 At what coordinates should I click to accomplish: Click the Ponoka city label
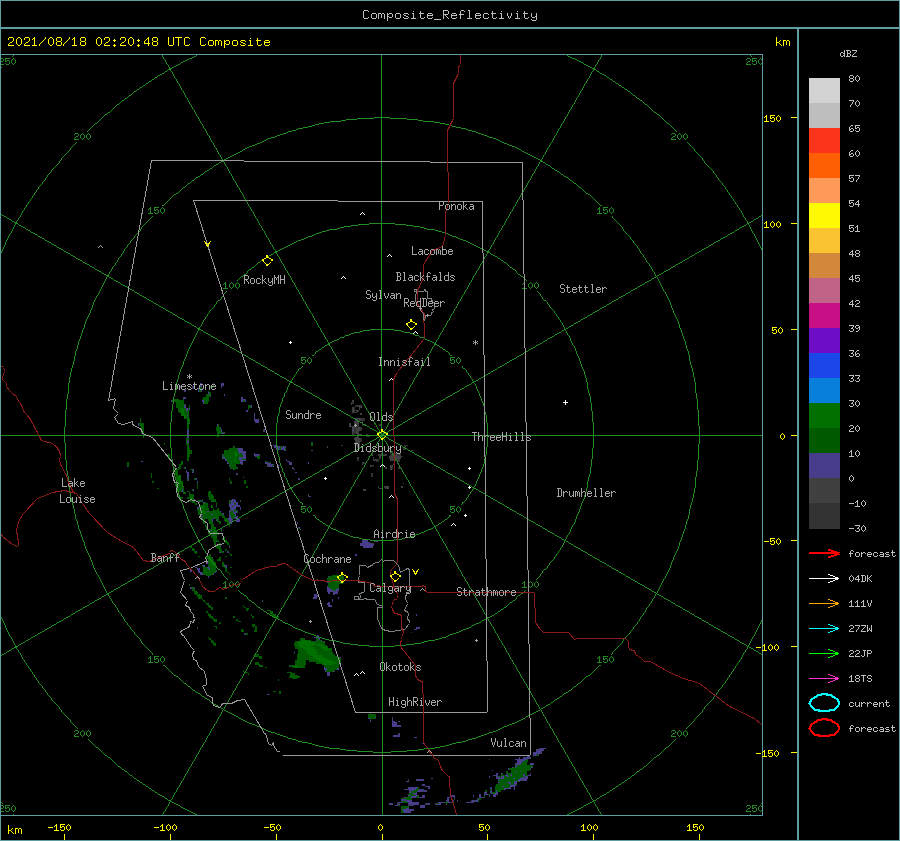click(456, 206)
